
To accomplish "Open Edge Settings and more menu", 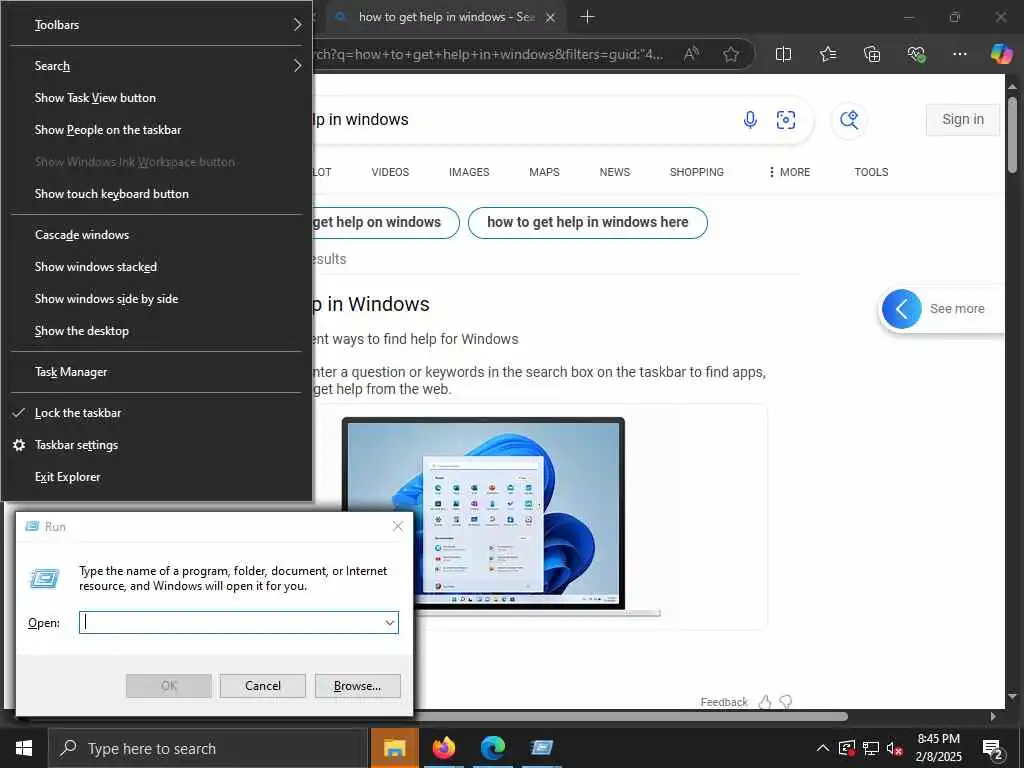I will [x=960, y=54].
